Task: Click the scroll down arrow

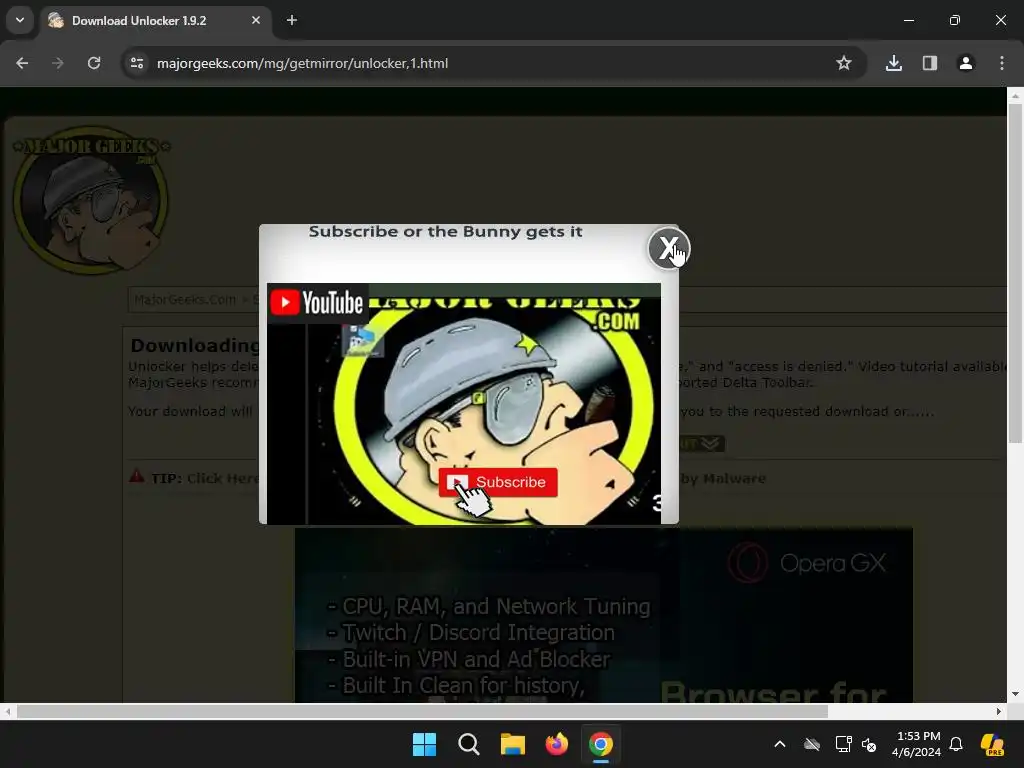Action: 1015,694
